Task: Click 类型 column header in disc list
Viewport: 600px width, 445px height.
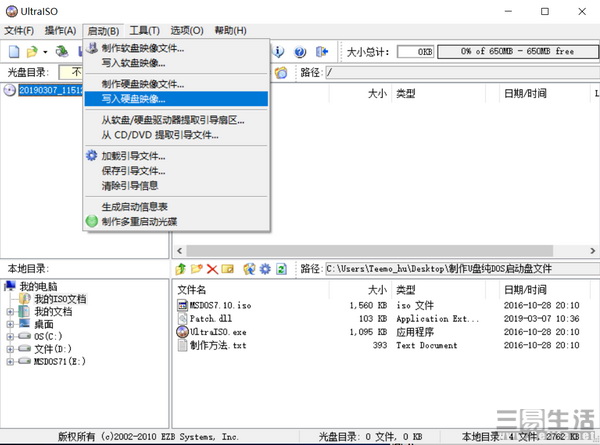Action: tap(406, 93)
